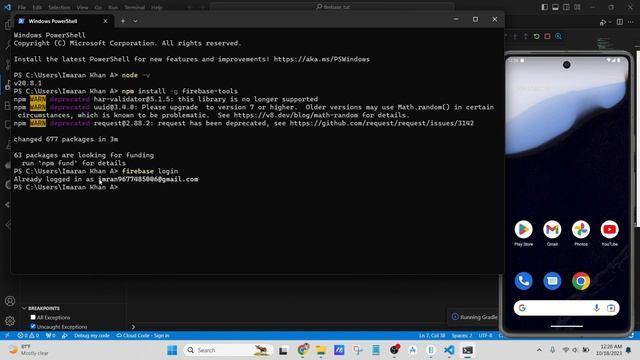Click the UTF-8 encoding status entry
The height and width of the screenshot is (360, 640).
tap(485, 336)
